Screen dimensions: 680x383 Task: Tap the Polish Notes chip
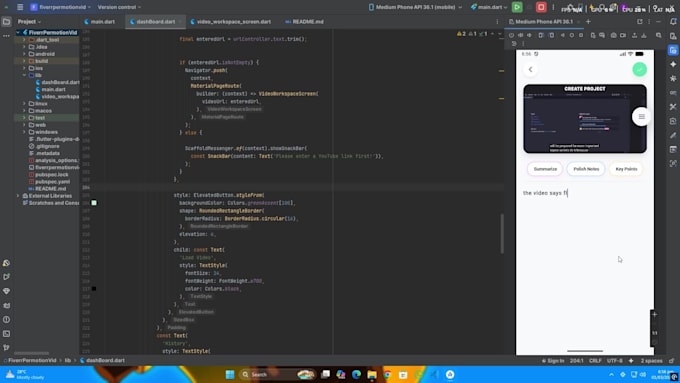586,169
